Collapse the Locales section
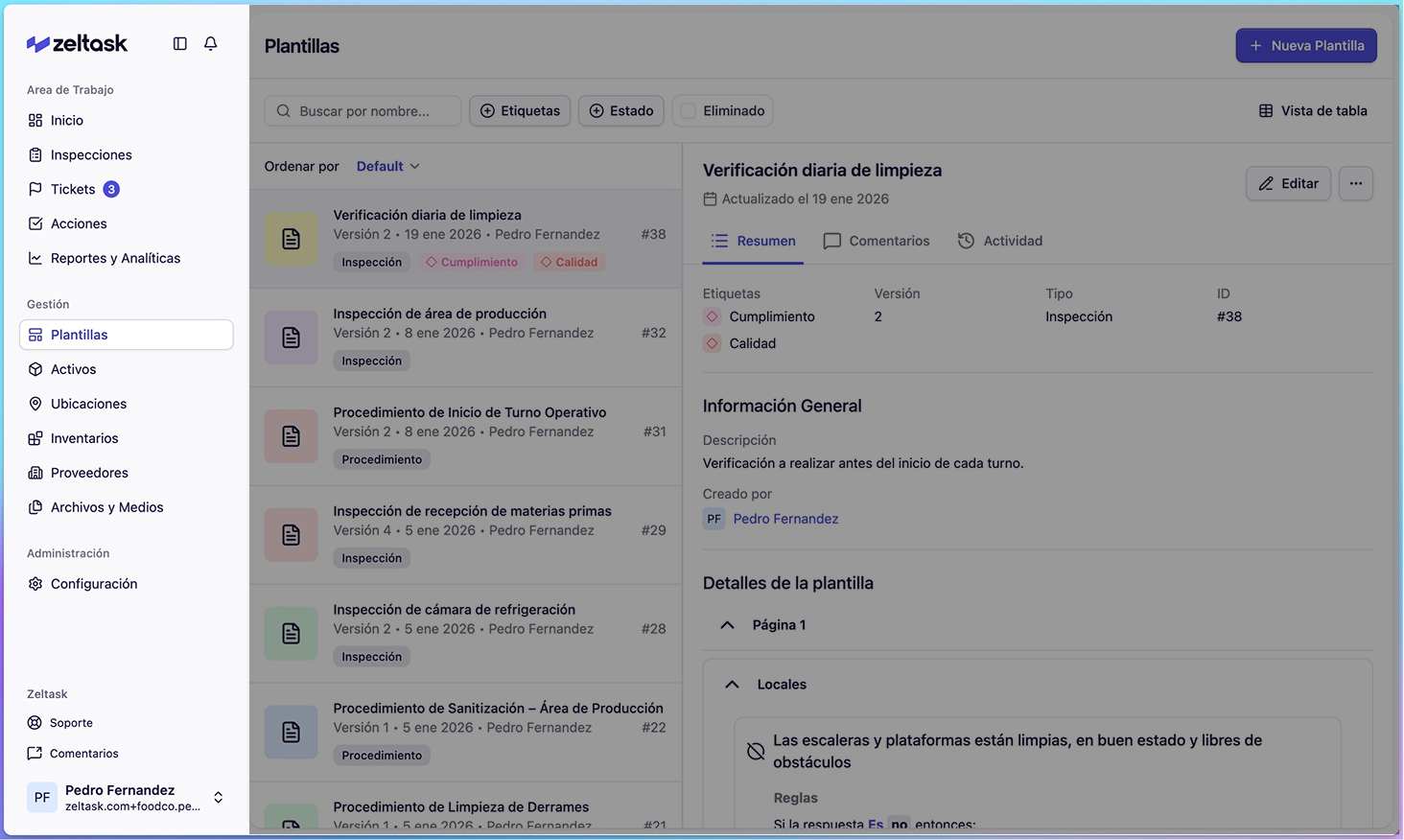Screen dimensions: 1404x840 [x=733, y=684]
